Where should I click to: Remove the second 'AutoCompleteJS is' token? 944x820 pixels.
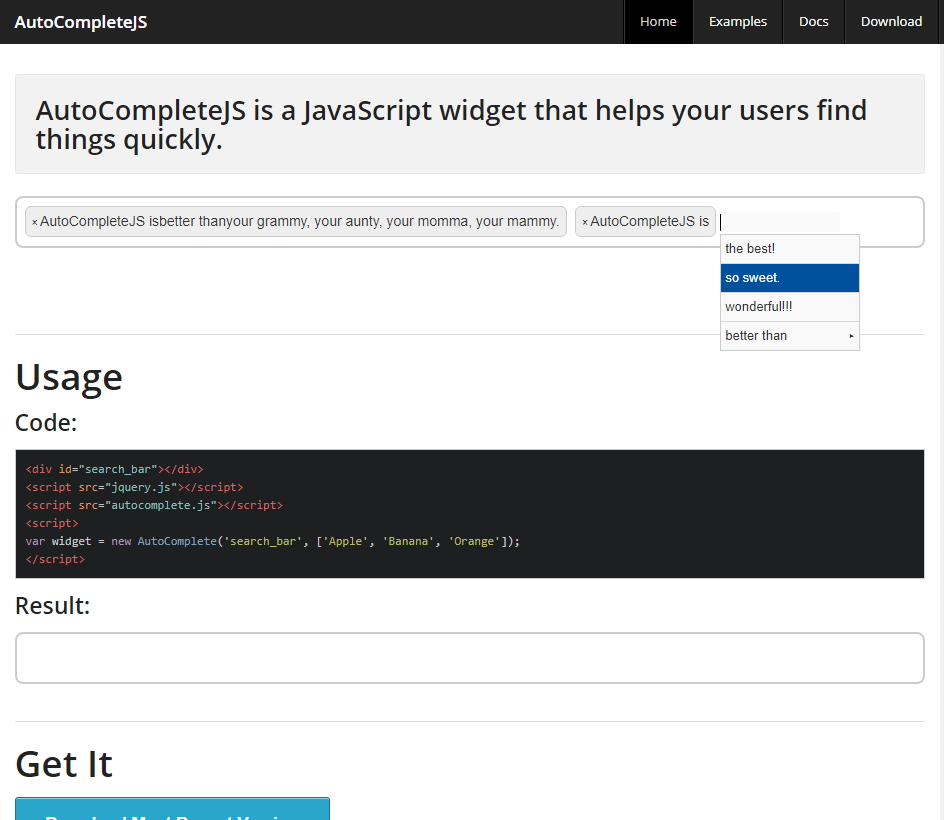point(585,222)
